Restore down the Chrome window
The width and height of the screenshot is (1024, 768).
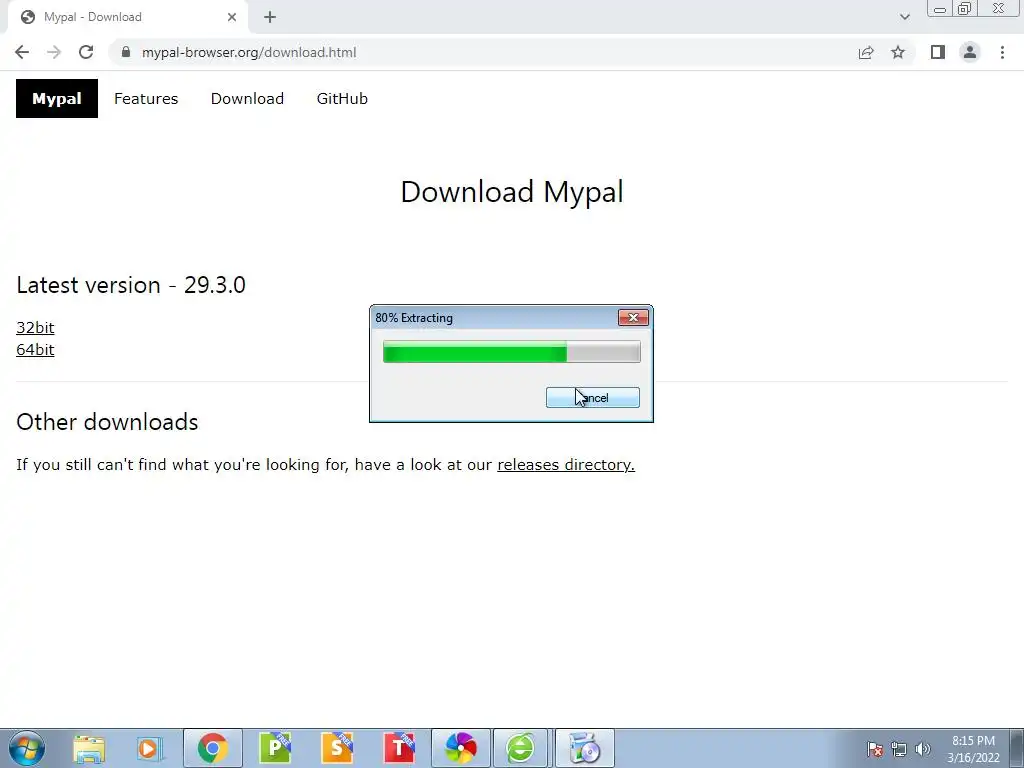click(x=965, y=9)
